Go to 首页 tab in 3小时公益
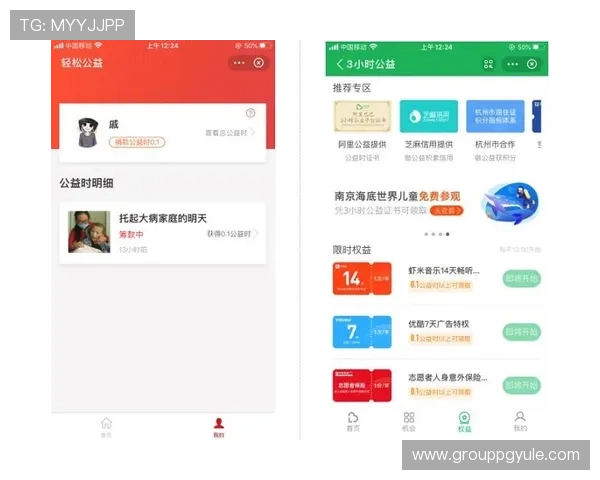The image size is (600, 480). pos(353,422)
